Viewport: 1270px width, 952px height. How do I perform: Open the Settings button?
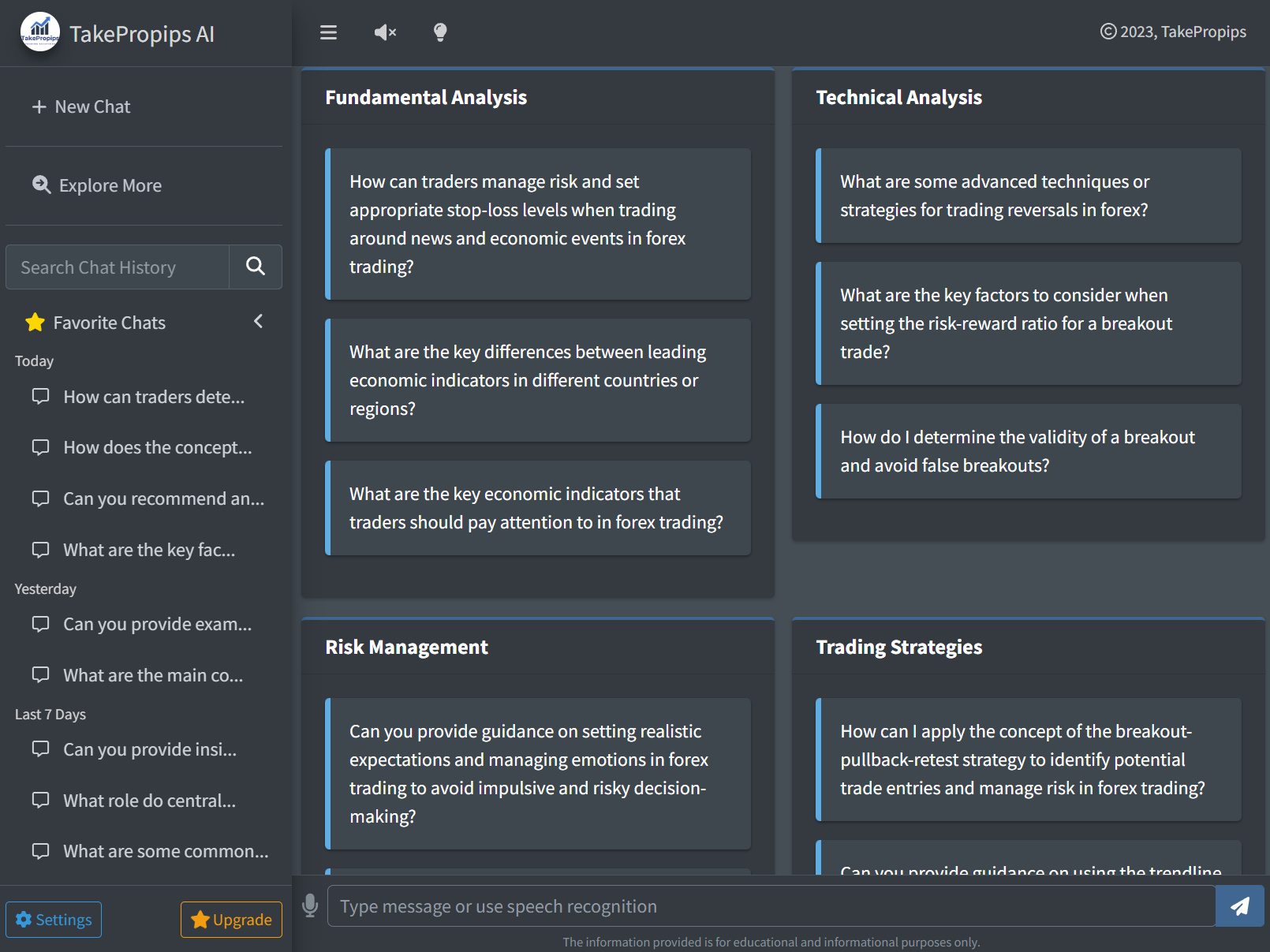[x=54, y=920]
